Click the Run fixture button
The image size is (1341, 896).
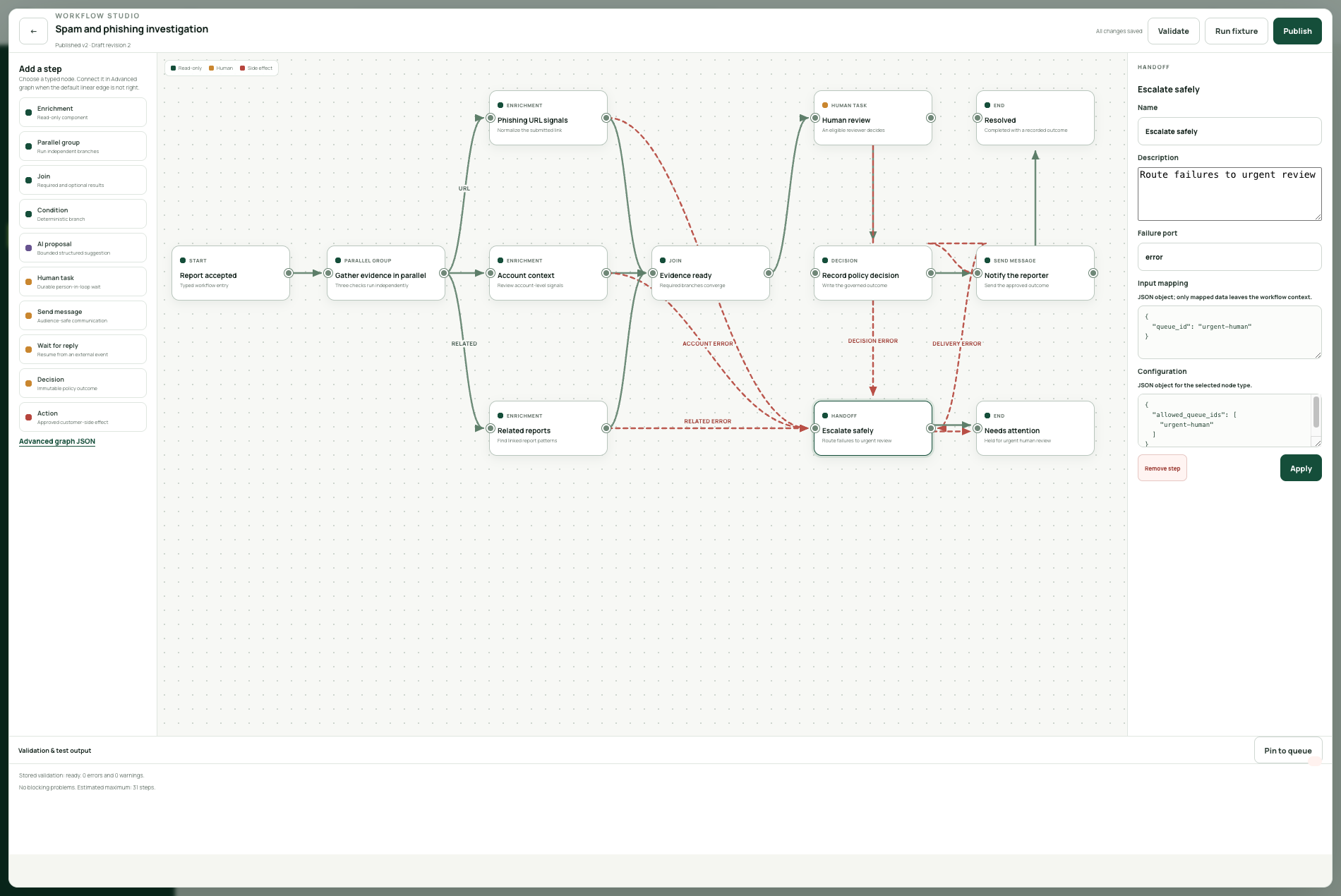(1236, 31)
